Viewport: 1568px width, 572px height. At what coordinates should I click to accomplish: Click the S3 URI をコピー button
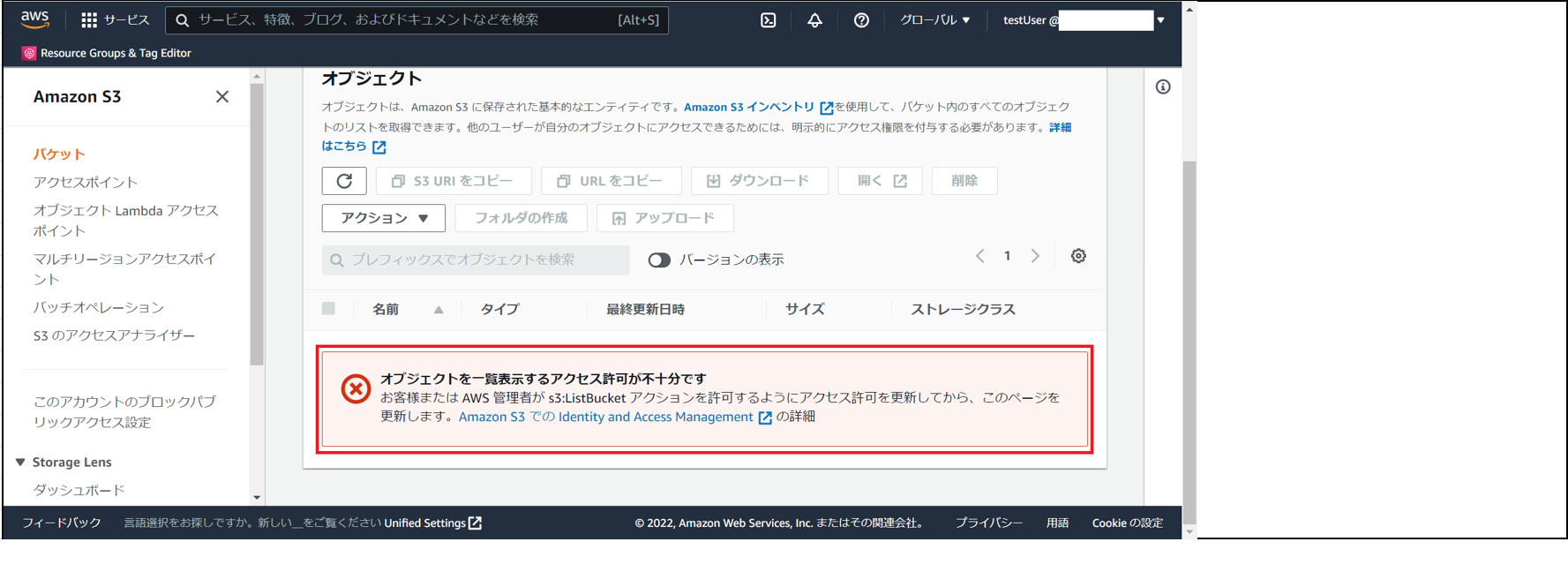454,181
